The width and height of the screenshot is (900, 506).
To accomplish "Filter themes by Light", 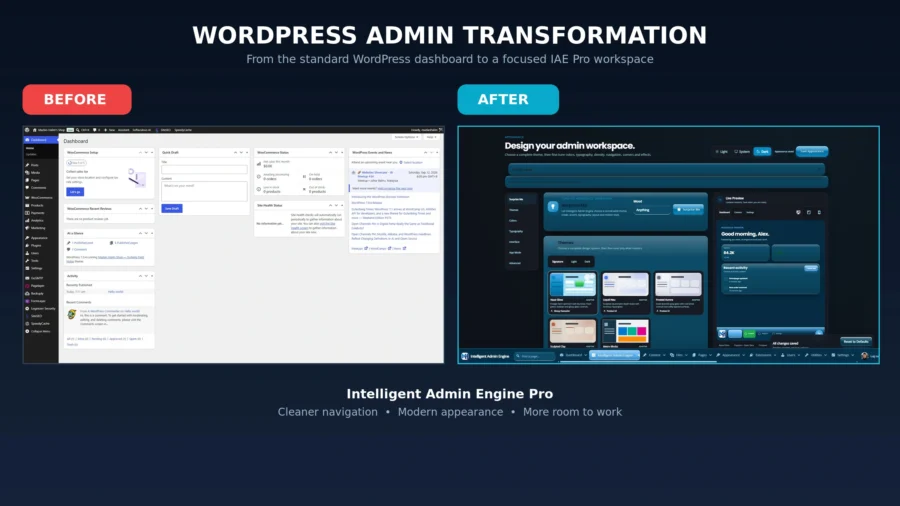I will (x=574, y=262).
